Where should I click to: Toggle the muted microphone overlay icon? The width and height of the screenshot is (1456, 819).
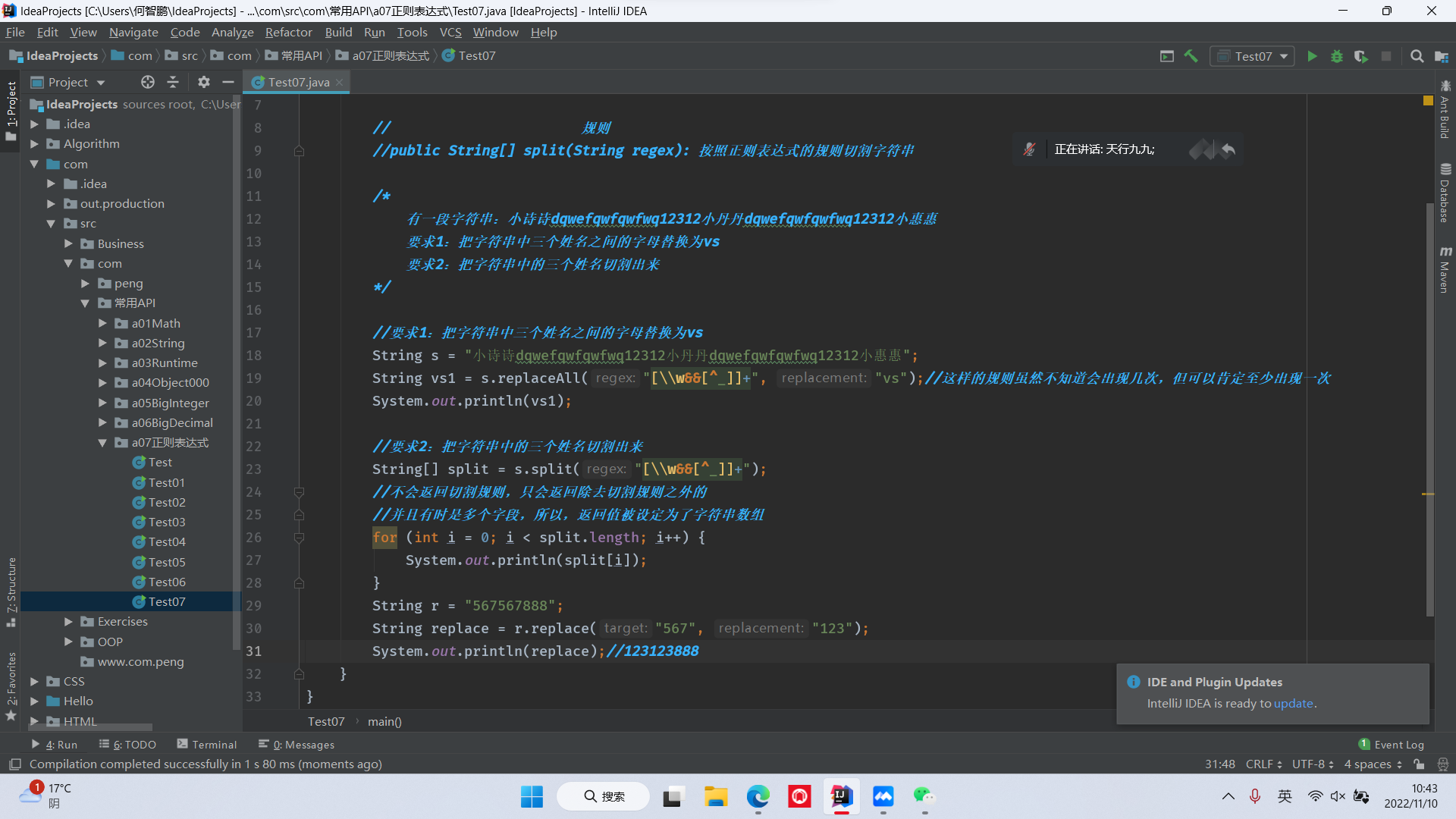pyautogui.click(x=1029, y=149)
